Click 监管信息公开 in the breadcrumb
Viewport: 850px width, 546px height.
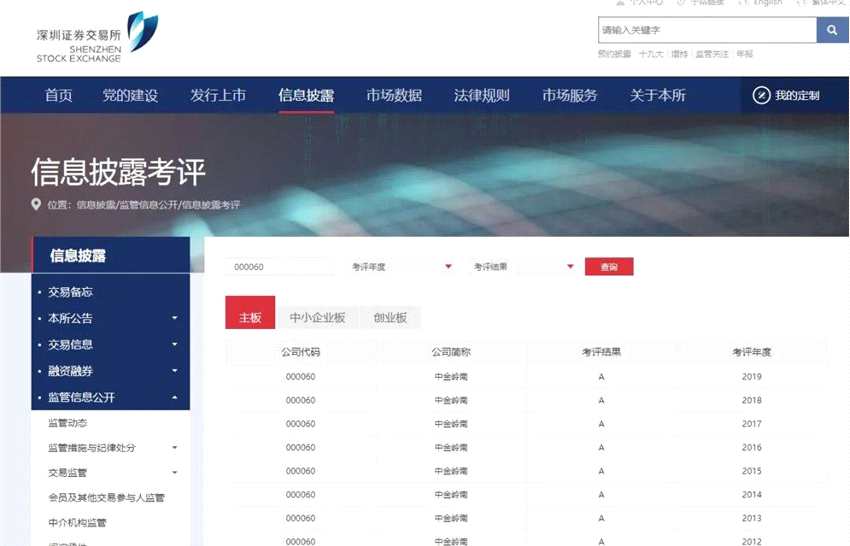[x=148, y=204]
